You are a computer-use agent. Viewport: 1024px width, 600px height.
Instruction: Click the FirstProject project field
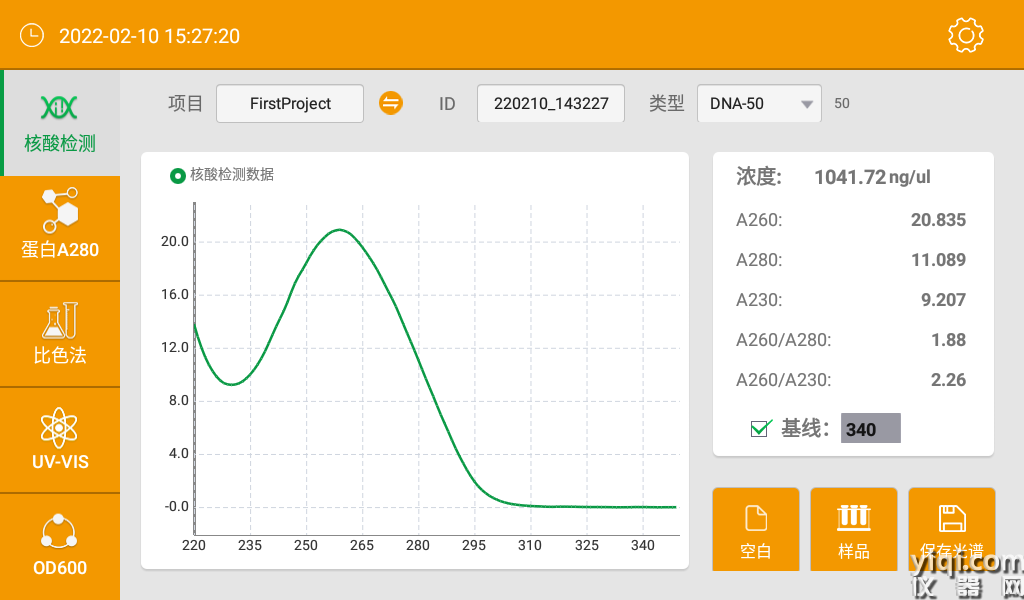290,103
